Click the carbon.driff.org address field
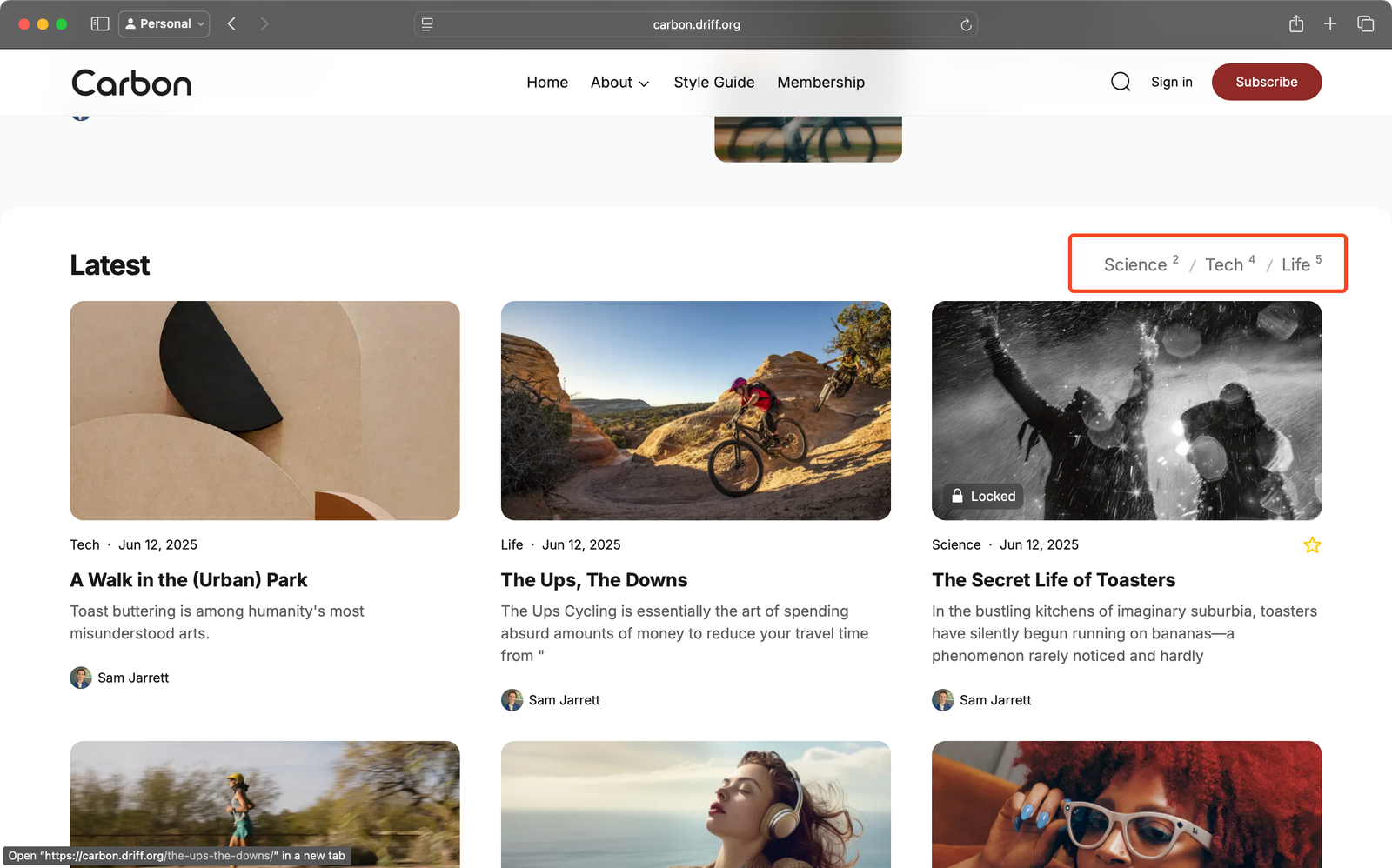Viewport: 1392px width, 868px height. tap(696, 24)
